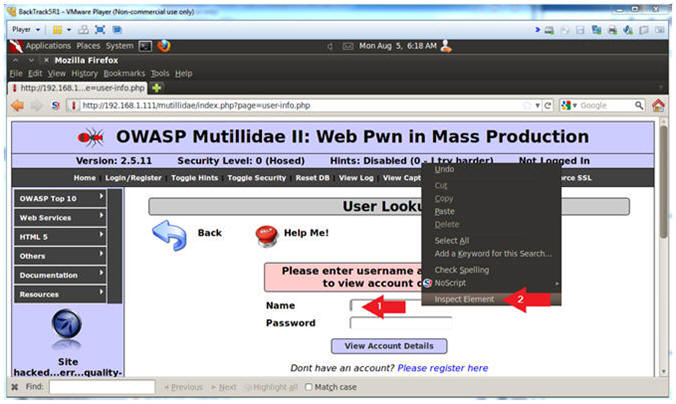The image size is (676, 404).
Task: Expand the Documentation sidebar menu
Action: [60, 275]
